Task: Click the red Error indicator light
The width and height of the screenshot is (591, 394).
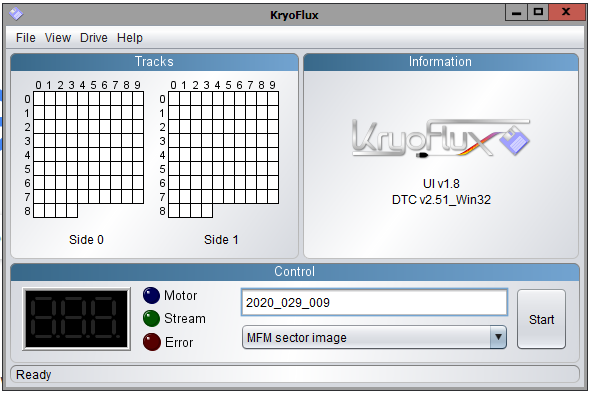Action: click(x=152, y=342)
